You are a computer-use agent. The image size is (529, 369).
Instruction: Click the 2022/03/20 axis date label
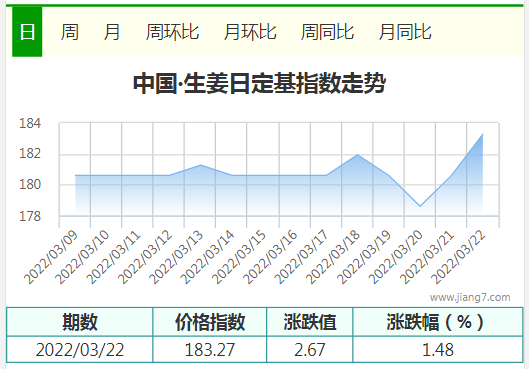(396, 257)
